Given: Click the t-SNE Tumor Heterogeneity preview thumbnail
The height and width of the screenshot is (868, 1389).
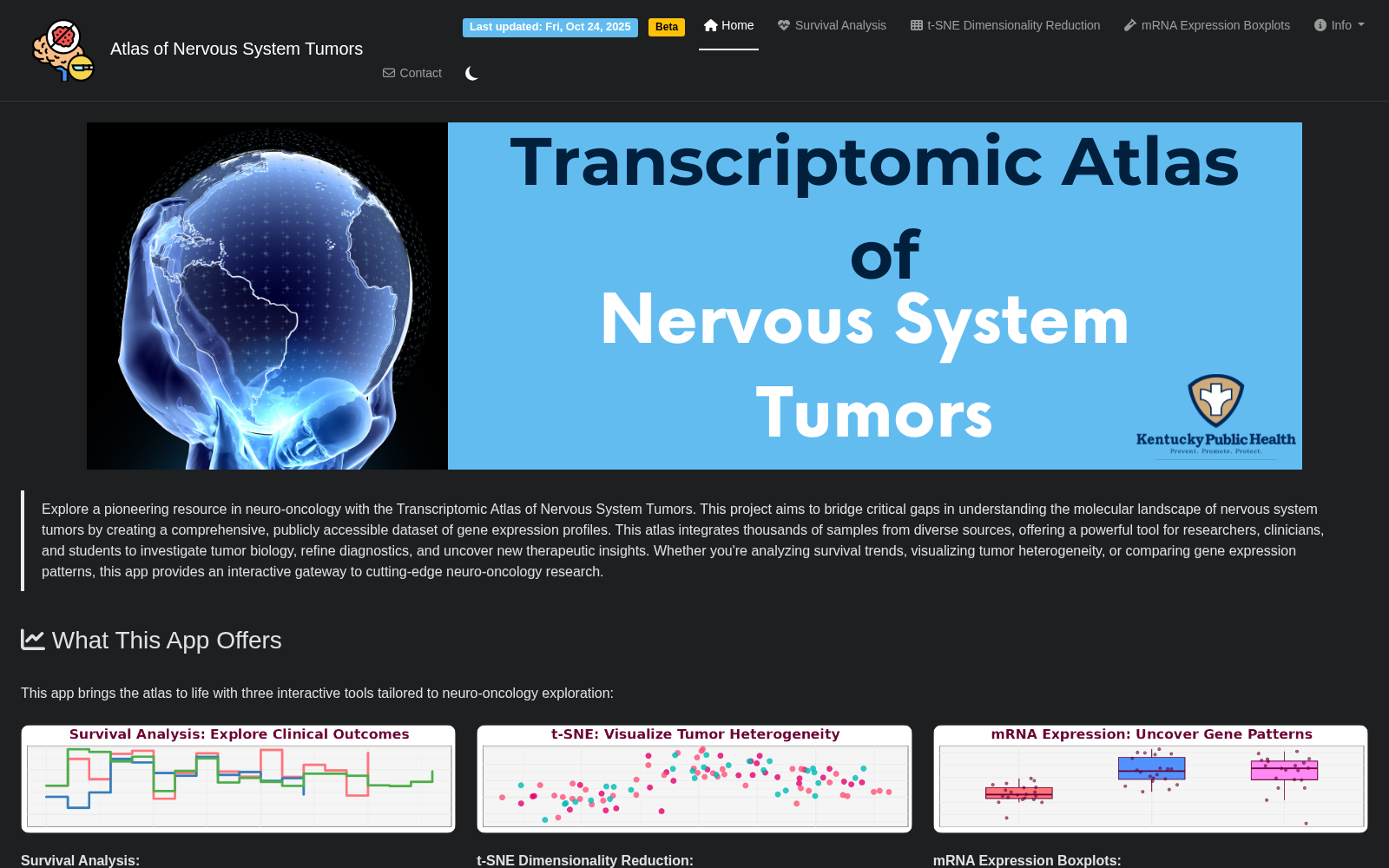Looking at the screenshot, I should (x=694, y=779).
